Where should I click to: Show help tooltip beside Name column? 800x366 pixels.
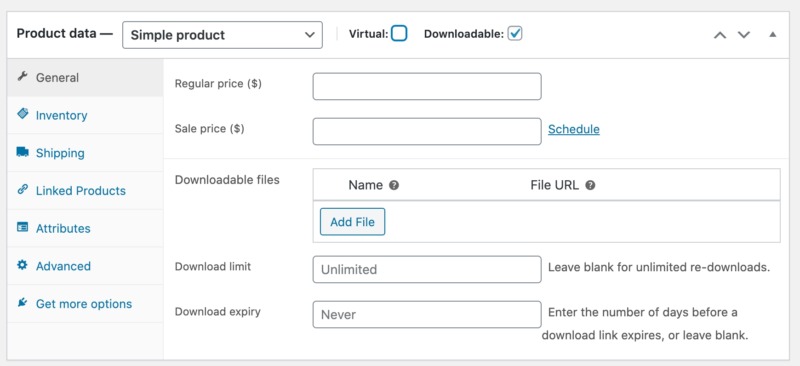tap(393, 185)
